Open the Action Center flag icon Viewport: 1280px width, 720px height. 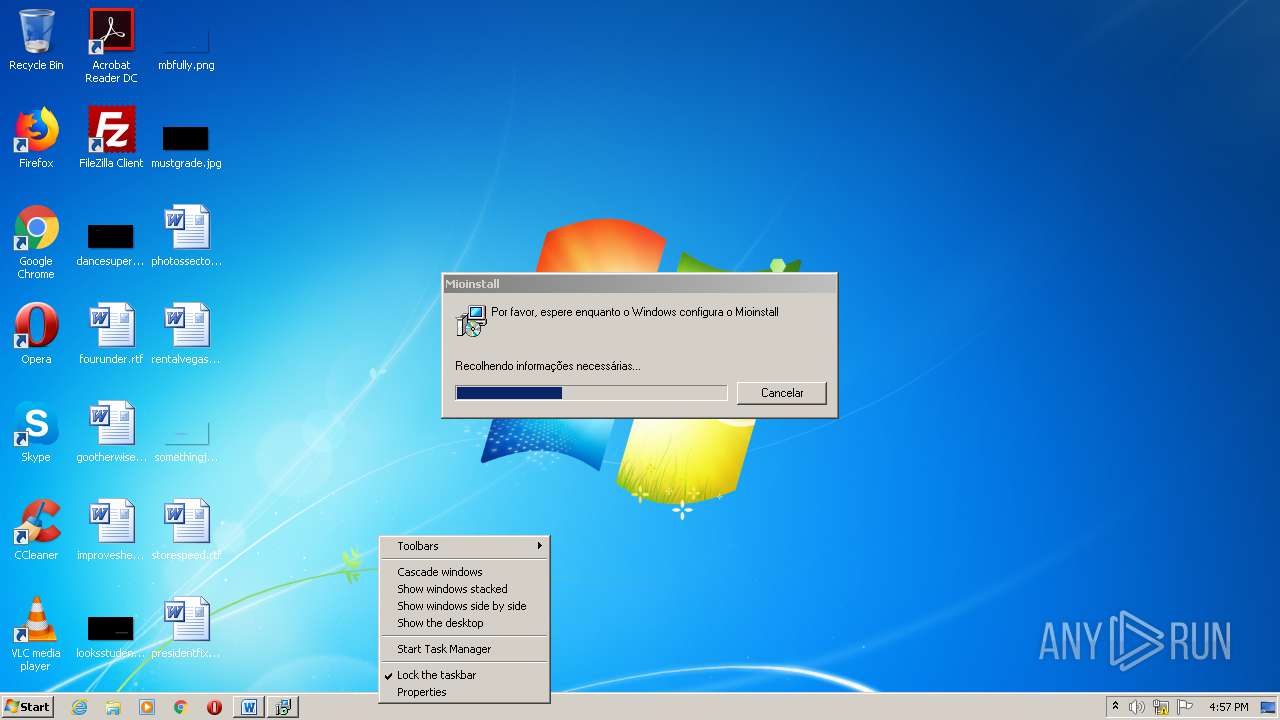(1185, 707)
